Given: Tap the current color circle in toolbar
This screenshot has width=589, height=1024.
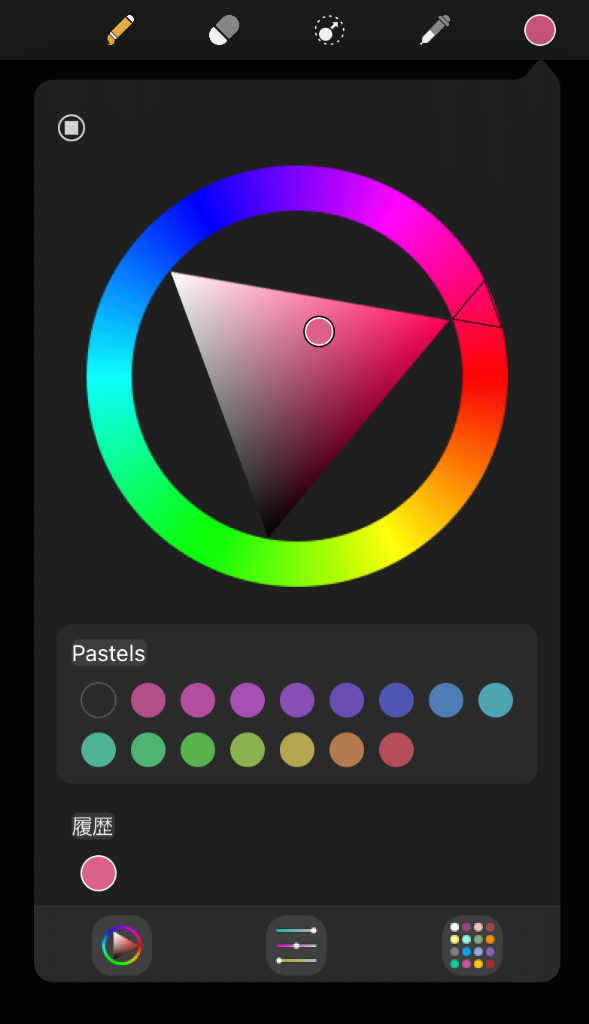Looking at the screenshot, I should click(540, 30).
